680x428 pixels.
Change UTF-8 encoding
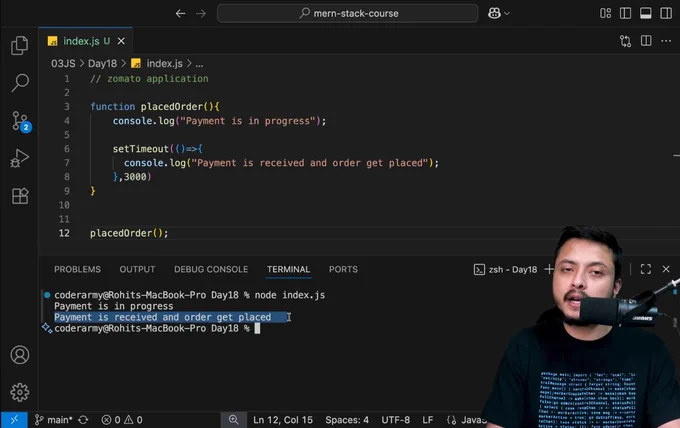(x=396, y=420)
